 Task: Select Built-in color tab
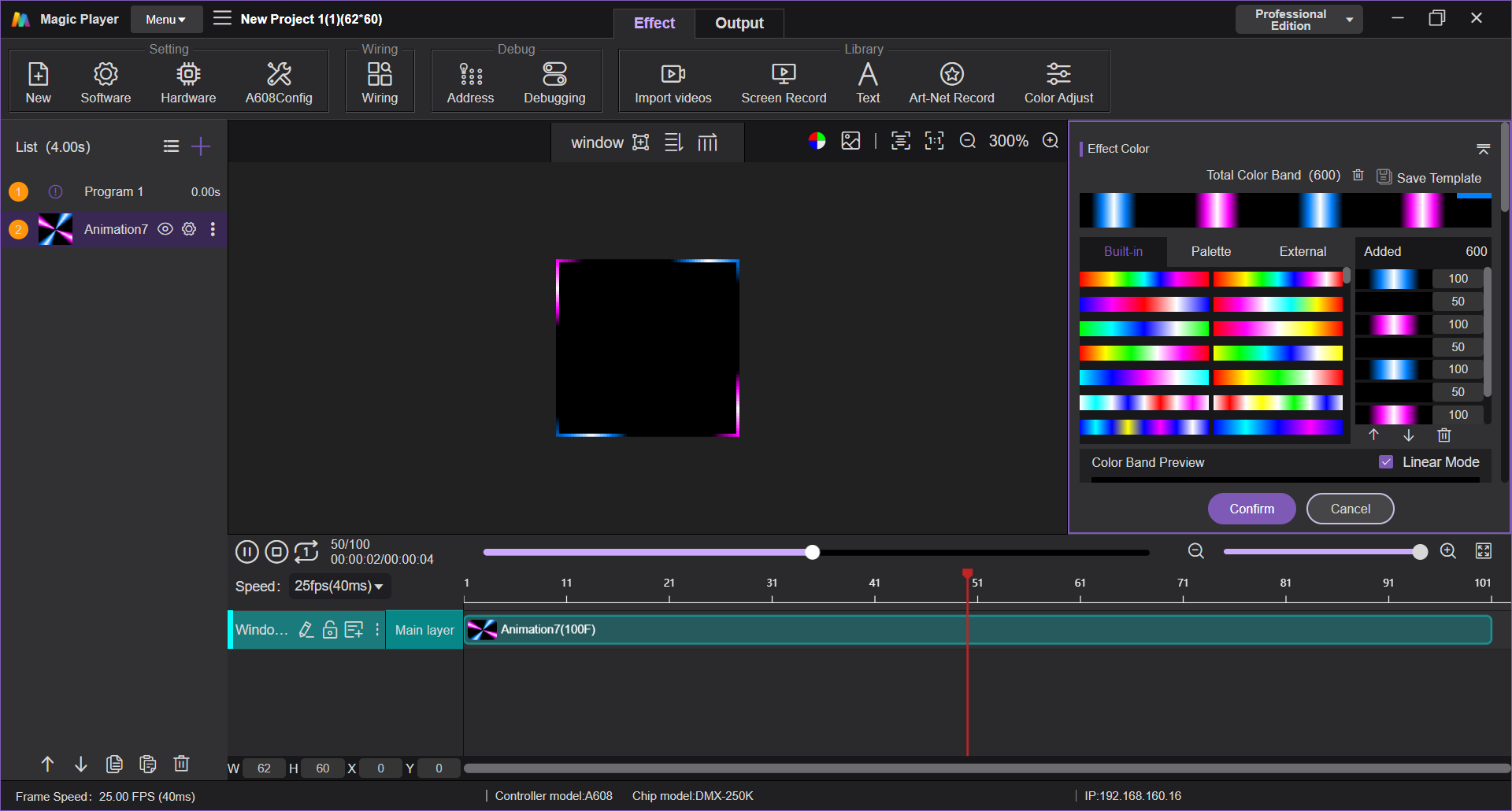tap(1123, 251)
